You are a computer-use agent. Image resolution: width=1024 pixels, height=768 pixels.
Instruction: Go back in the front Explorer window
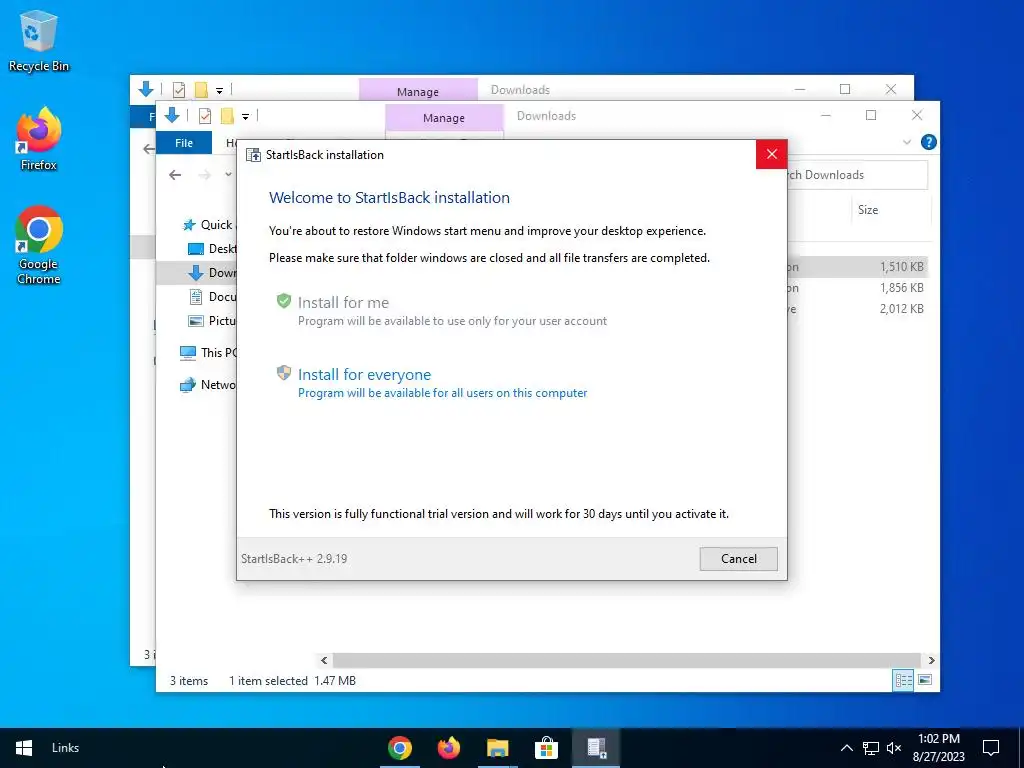(x=174, y=175)
